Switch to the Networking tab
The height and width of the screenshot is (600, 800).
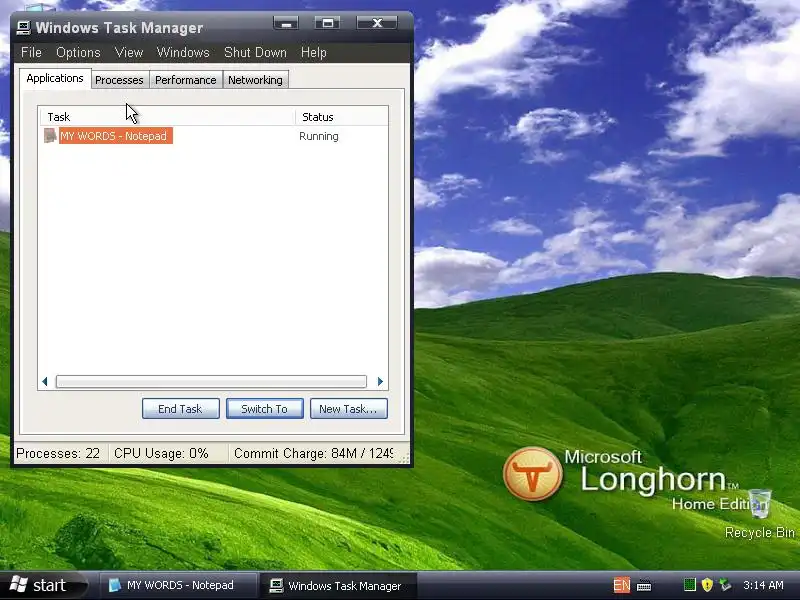255,80
